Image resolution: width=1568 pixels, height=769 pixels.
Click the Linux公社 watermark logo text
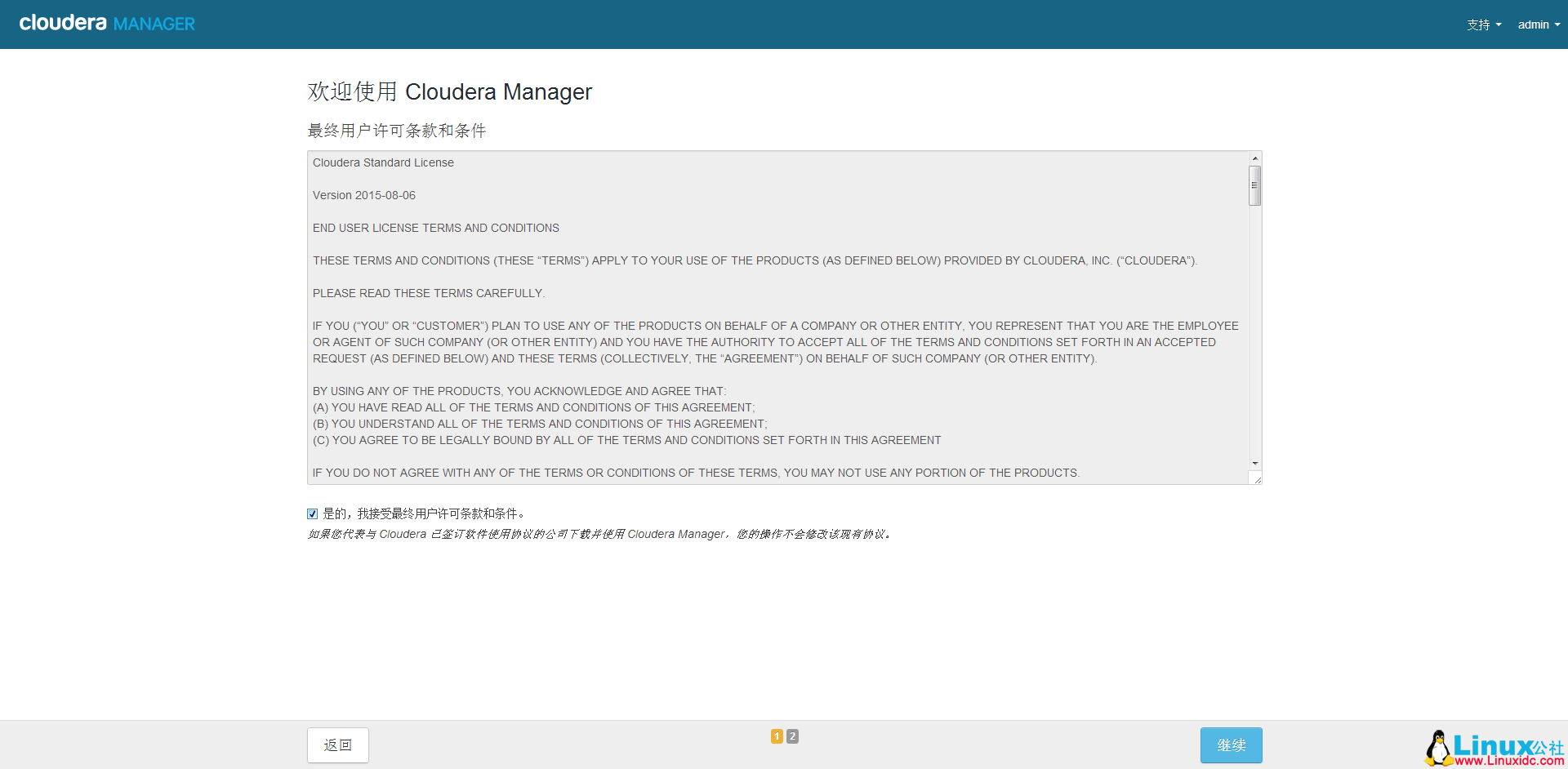tap(1507, 745)
